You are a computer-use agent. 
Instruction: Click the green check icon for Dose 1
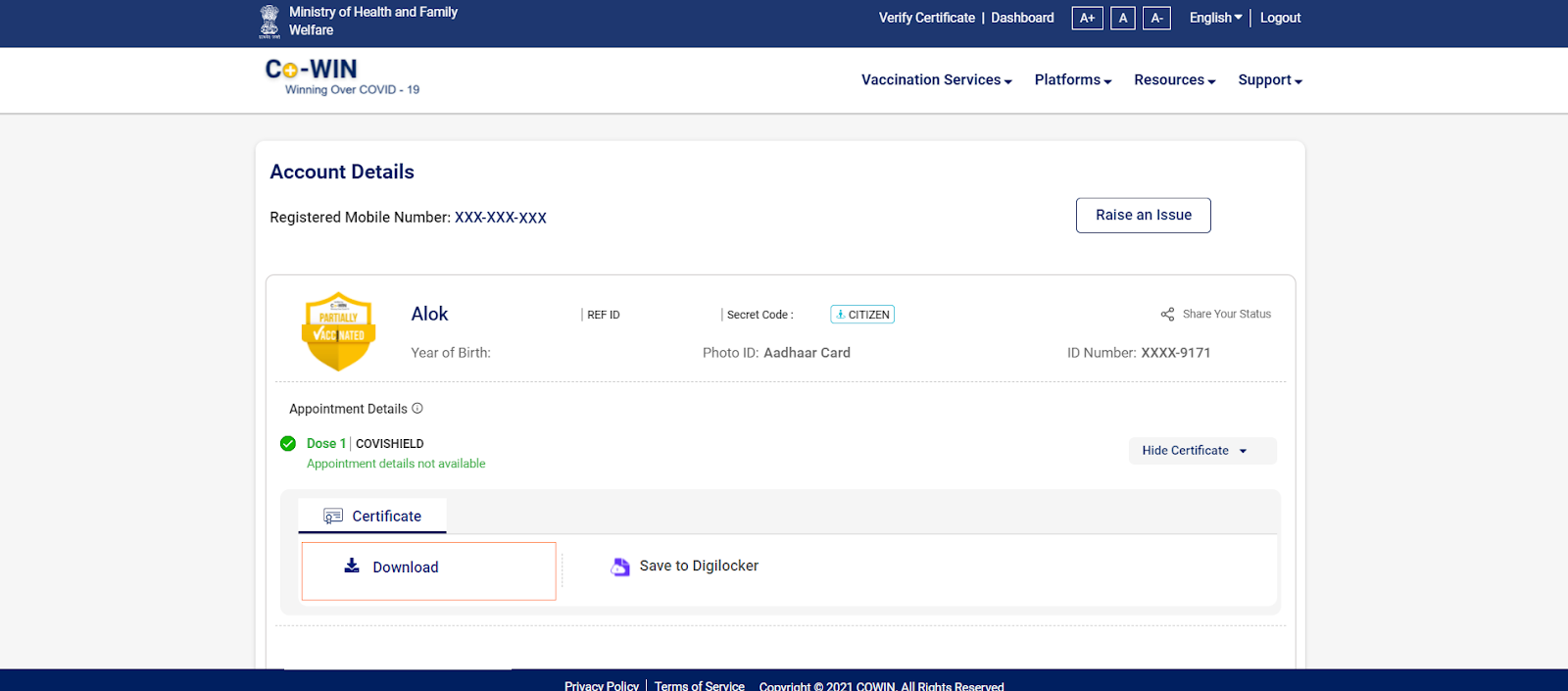click(x=288, y=443)
